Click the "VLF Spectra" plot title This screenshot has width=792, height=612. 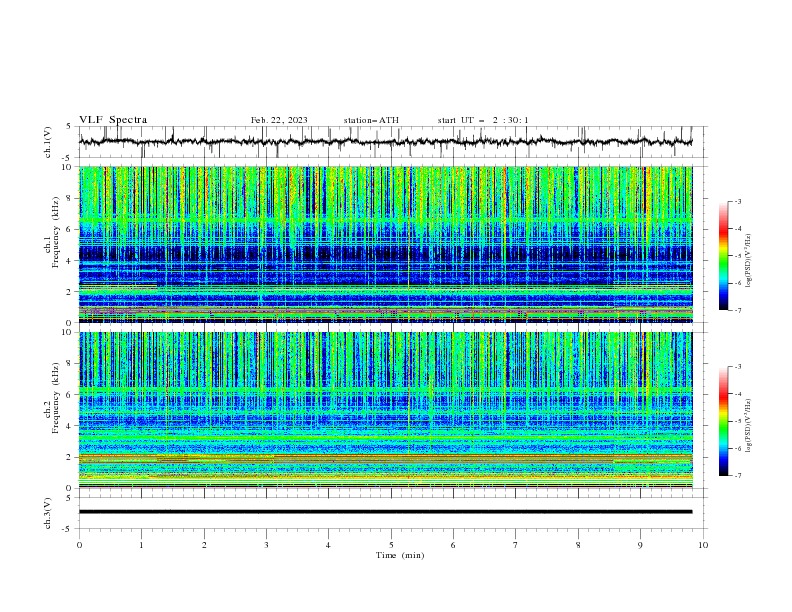click(x=113, y=120)
